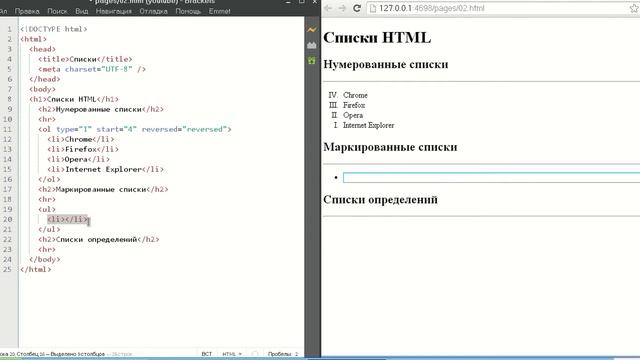Viewport: 640px width, 360px height.
Task: Click the Chrome item in the numbered list
Action: (x=355, y=95)
